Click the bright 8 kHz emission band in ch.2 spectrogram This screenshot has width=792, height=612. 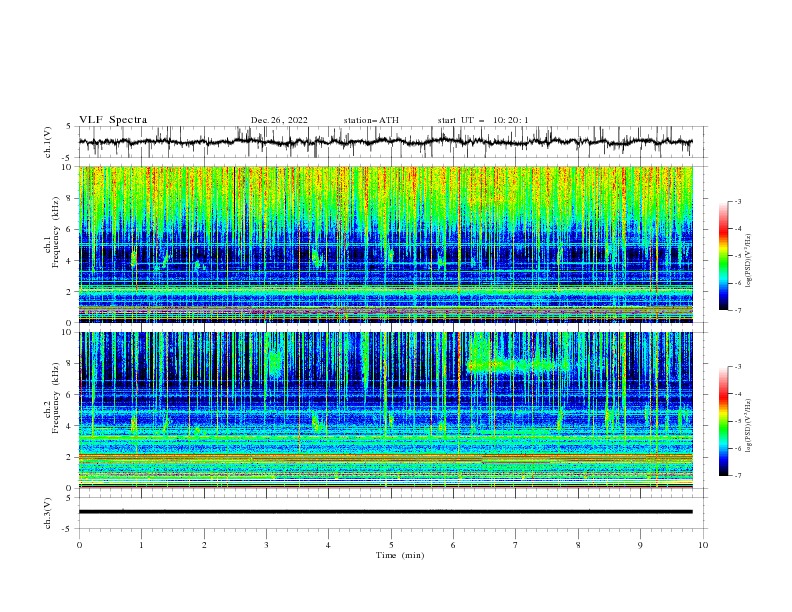point(518,365)
